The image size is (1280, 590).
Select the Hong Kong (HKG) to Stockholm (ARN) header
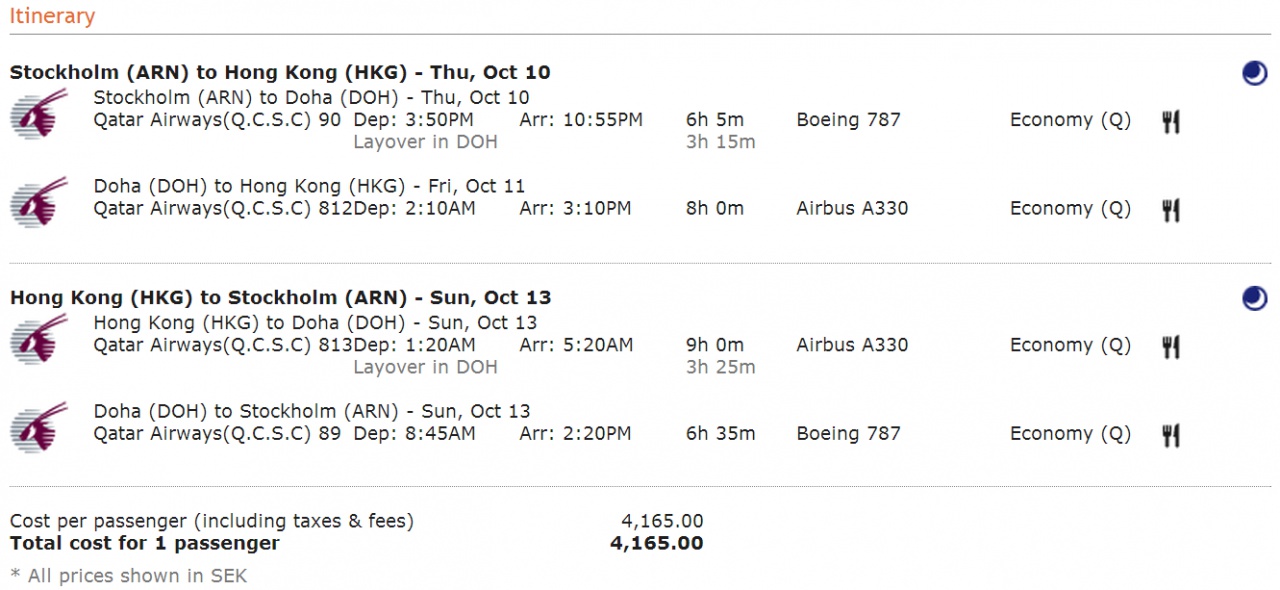[x=280, y=297]
